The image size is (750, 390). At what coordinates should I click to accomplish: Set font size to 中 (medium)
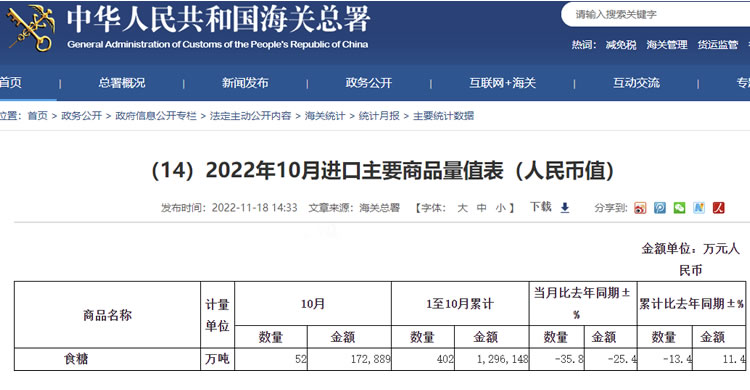(x=482, y=208)
